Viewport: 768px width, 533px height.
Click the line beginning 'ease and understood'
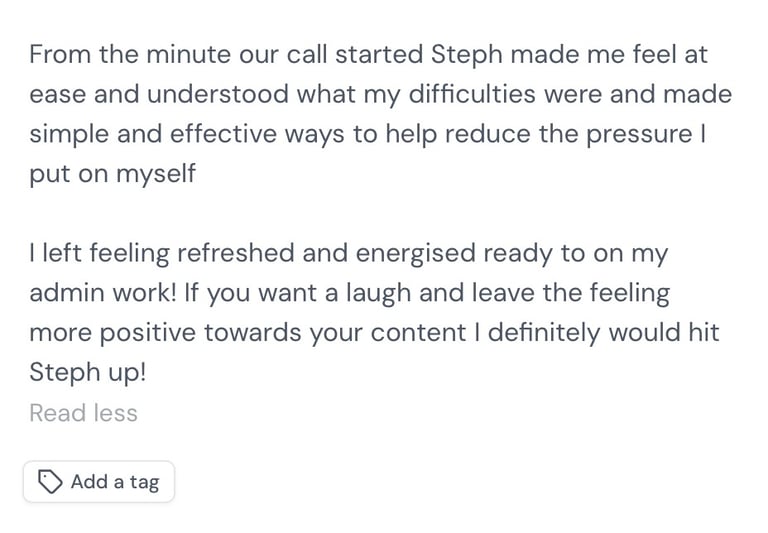[380, 94]
